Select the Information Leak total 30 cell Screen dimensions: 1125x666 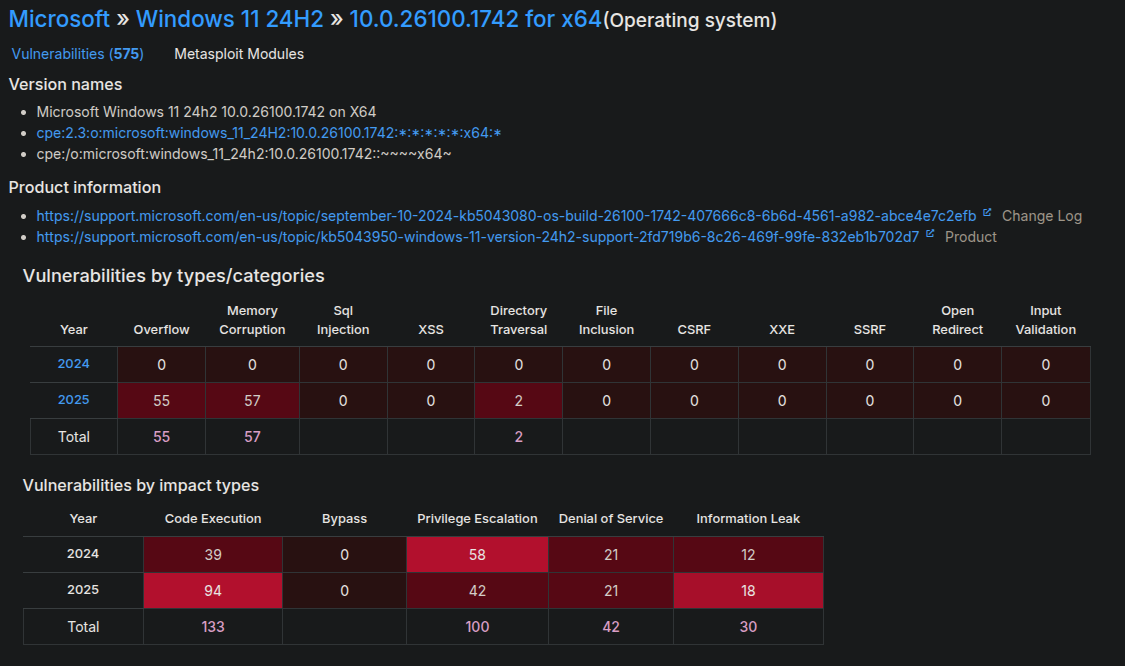tap(748, 626)
